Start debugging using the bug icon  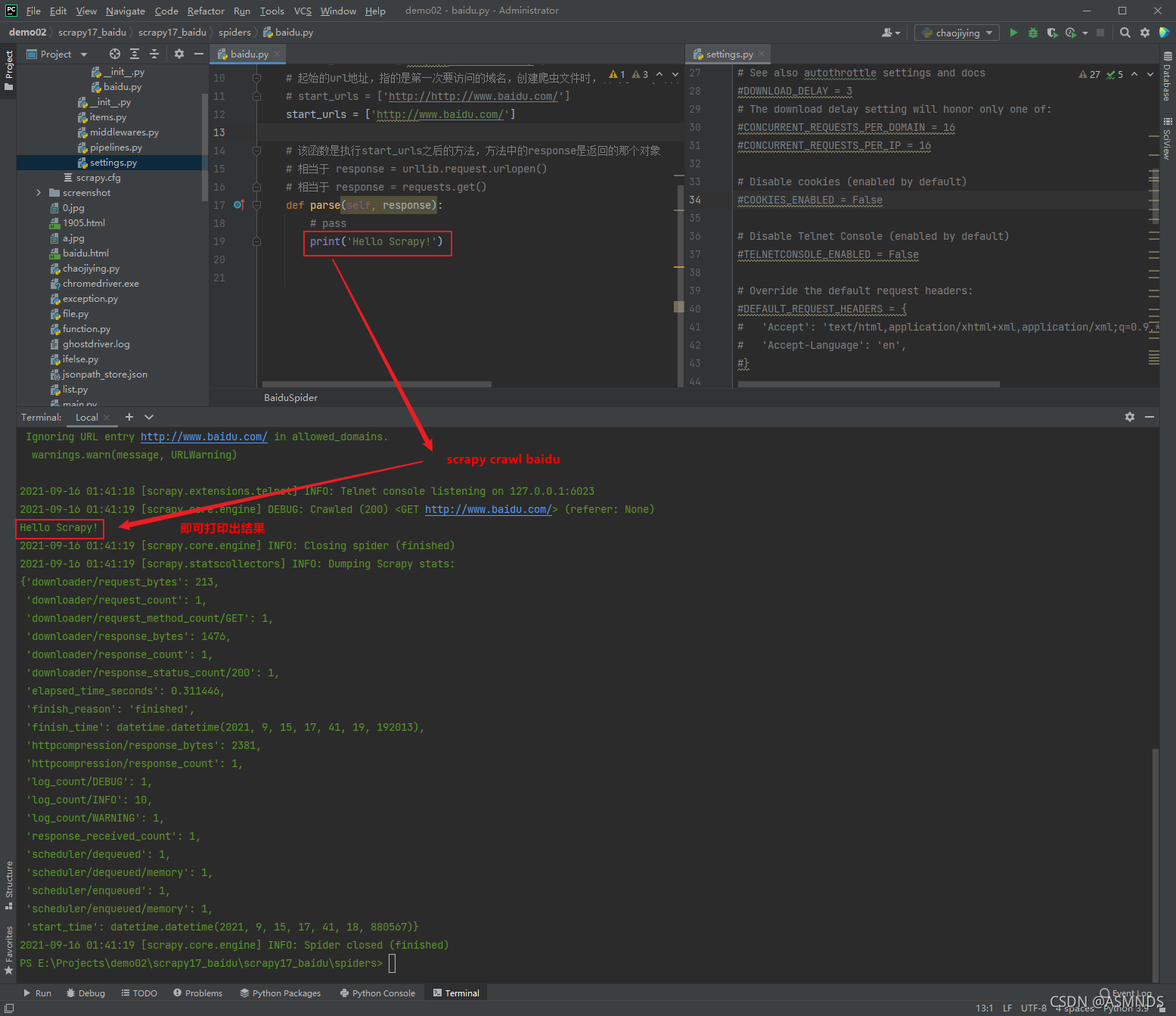(1032, 33)
